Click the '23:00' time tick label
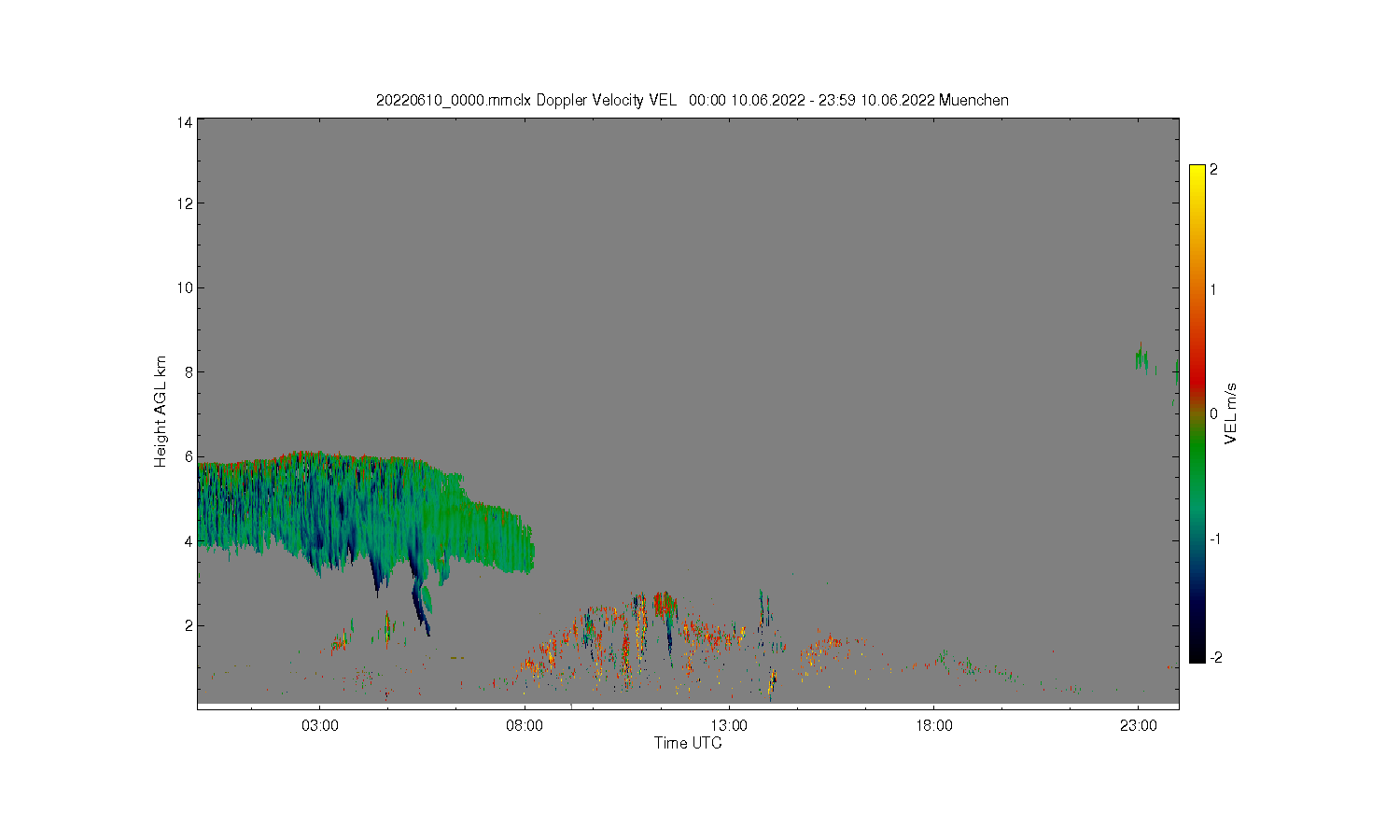This screenshot has height=840, width=1400. 1139,726
